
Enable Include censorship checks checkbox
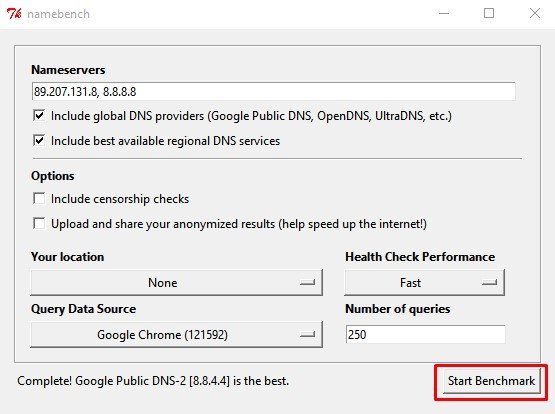(39, 199)
